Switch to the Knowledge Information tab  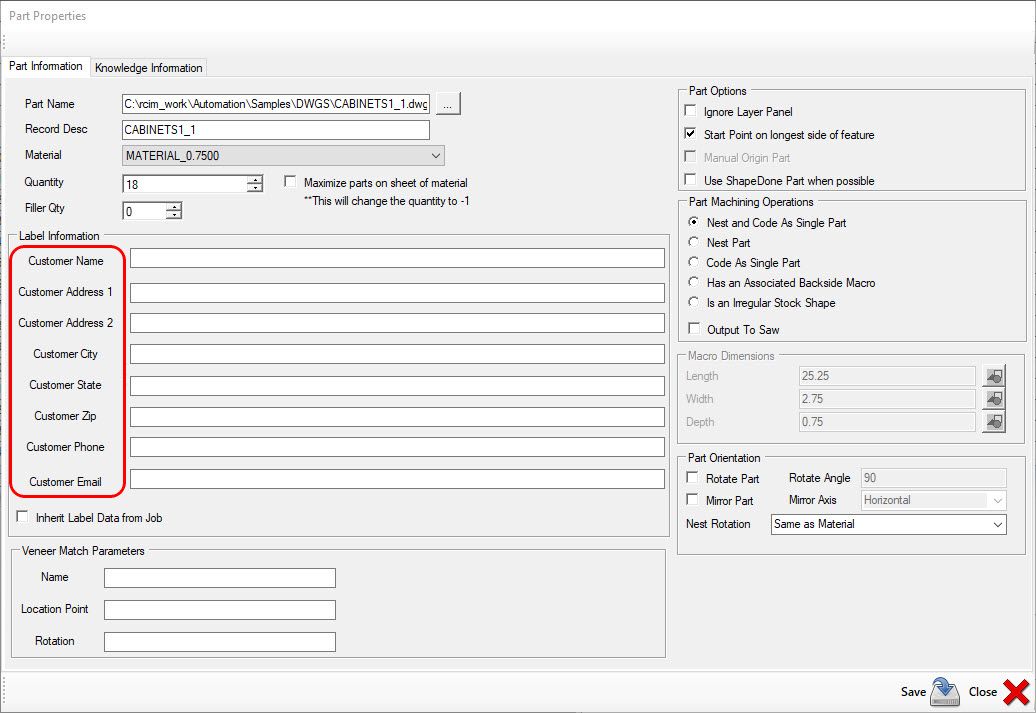pyautogui.click(x=148, y=66)
